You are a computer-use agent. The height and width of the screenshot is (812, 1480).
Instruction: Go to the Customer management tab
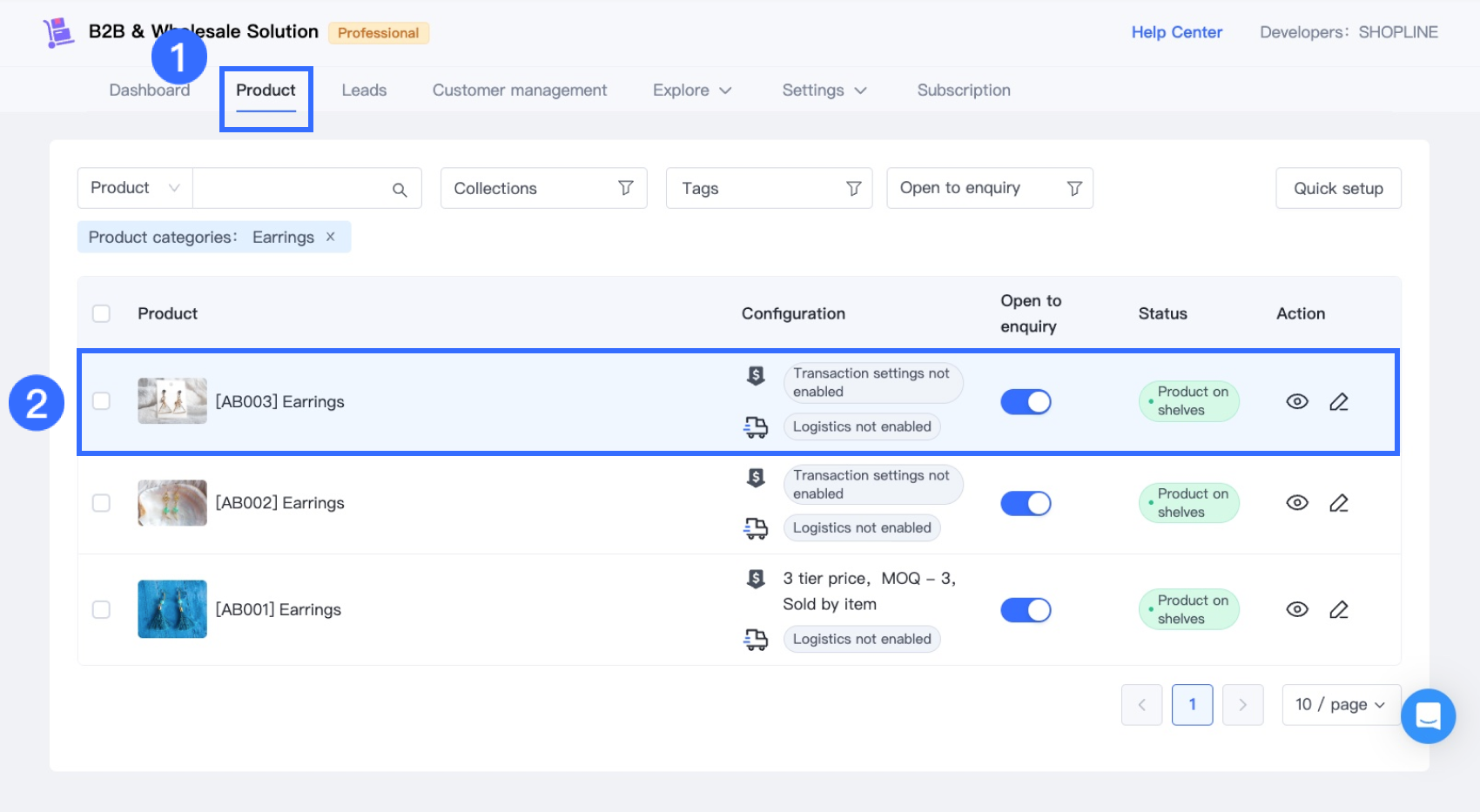[520, 91]
